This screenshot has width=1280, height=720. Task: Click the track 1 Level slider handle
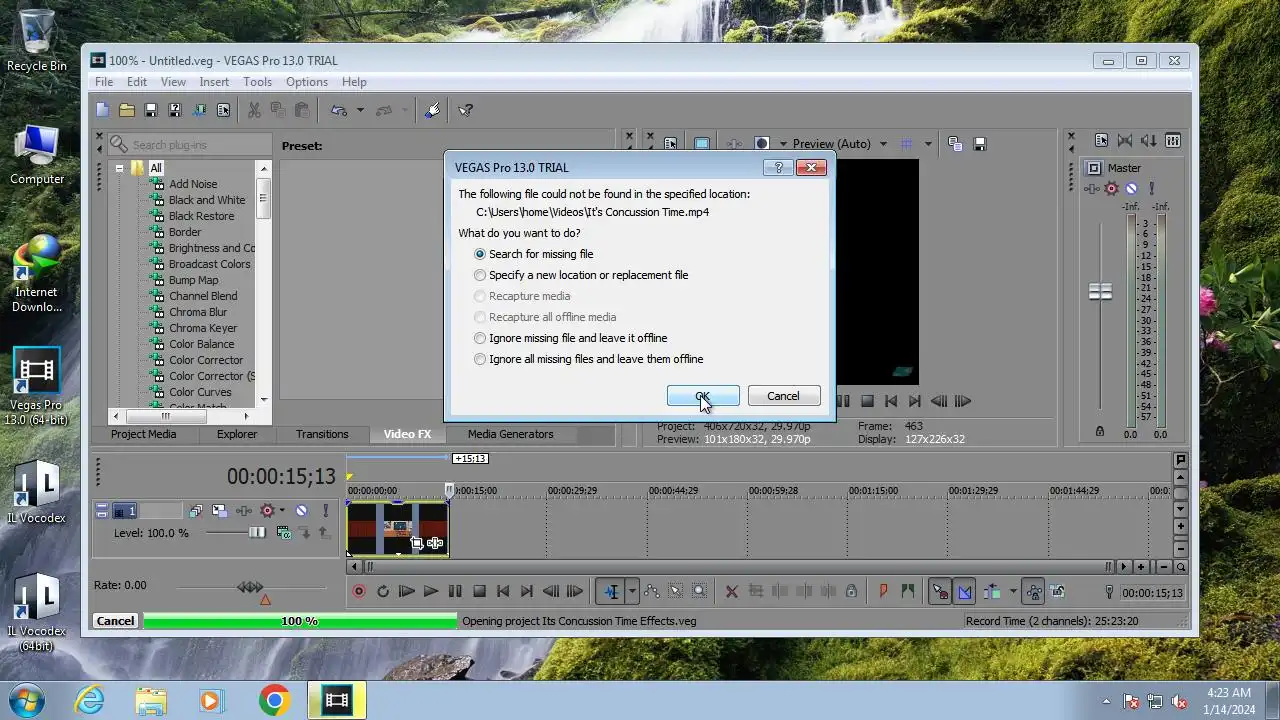(257, 532)
